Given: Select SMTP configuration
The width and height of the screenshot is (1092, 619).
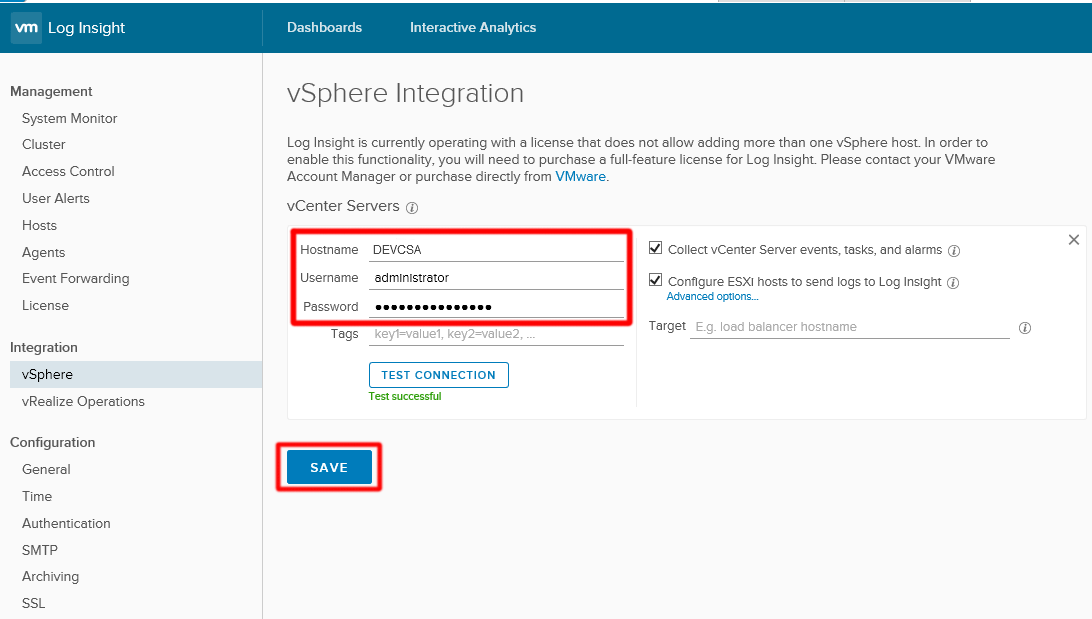Looking at the screenshot, I should click(40, 550).
